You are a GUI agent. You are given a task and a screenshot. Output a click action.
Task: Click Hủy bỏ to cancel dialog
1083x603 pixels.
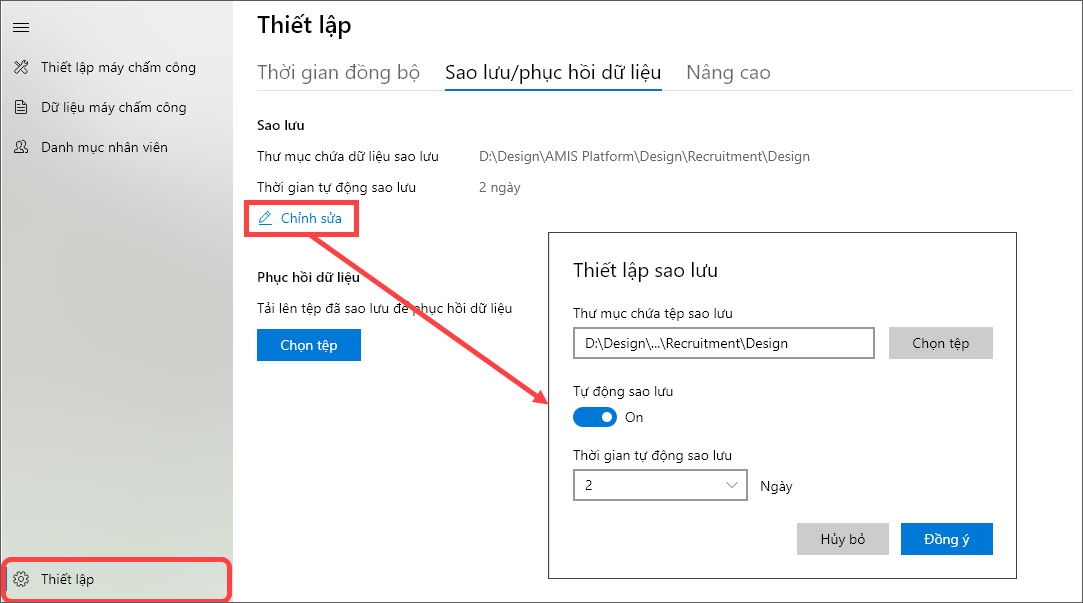843,539
